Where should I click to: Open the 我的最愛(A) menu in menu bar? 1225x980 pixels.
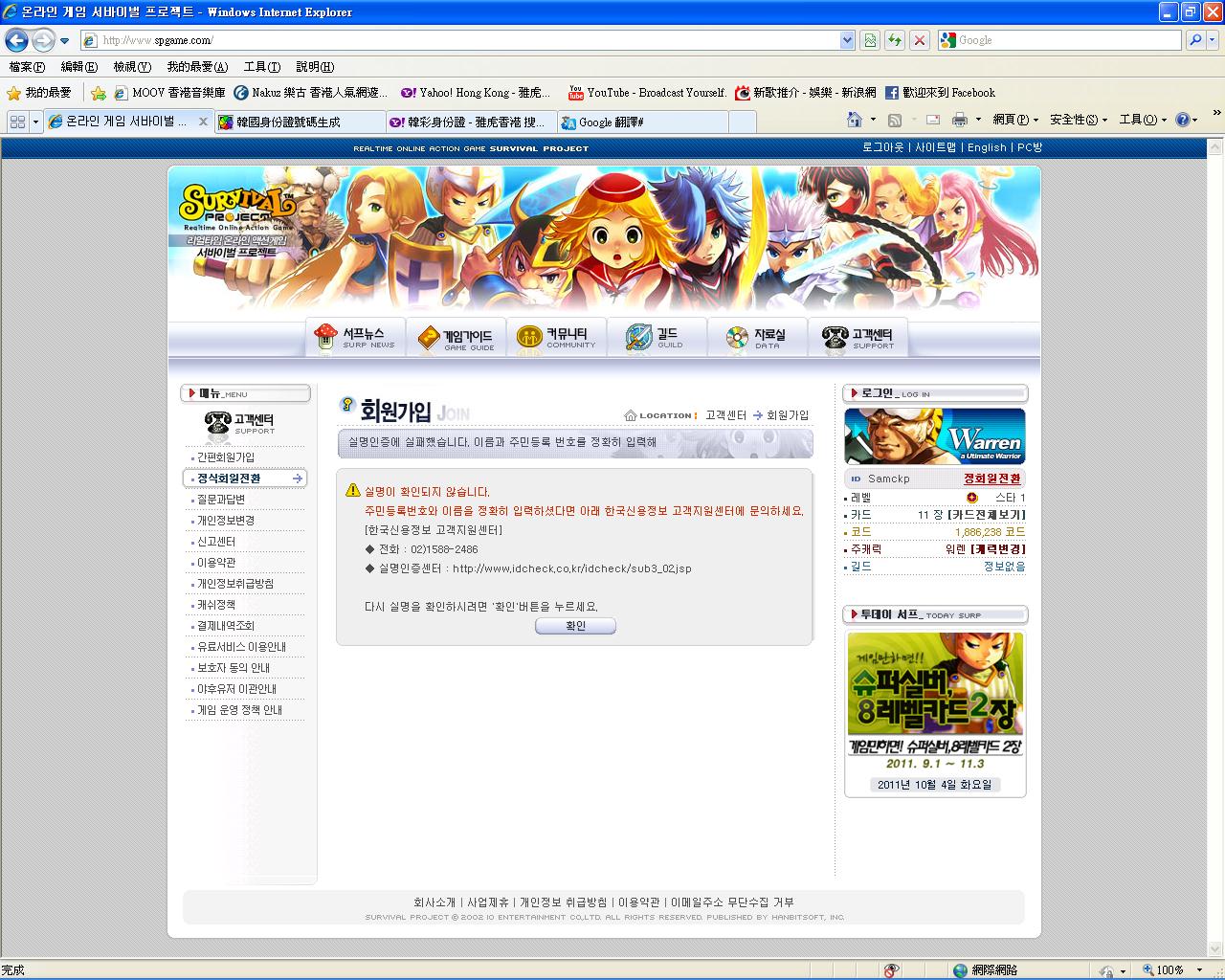(x=197, y=67)
